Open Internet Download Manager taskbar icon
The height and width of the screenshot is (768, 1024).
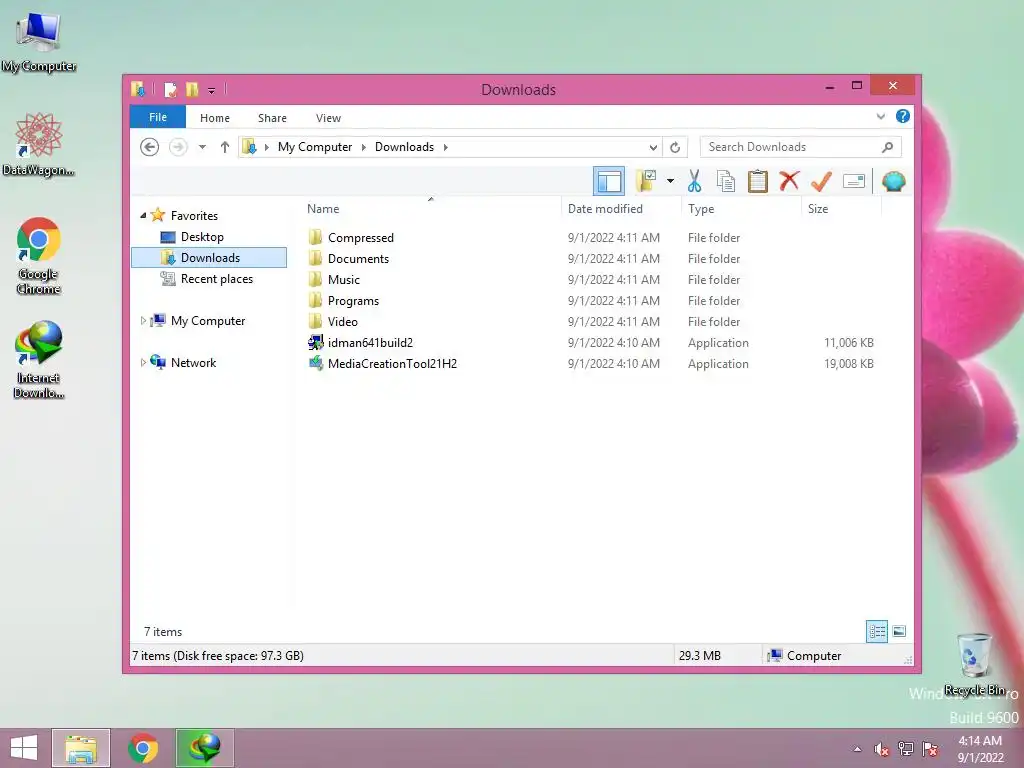(204, 748)
